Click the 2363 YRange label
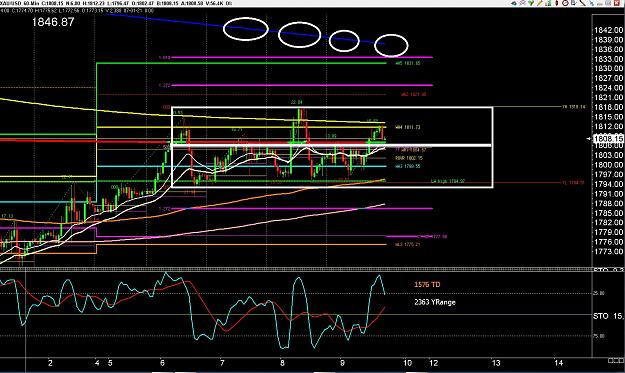This screenshot has height=373, width=625. (x=434, y=302)
